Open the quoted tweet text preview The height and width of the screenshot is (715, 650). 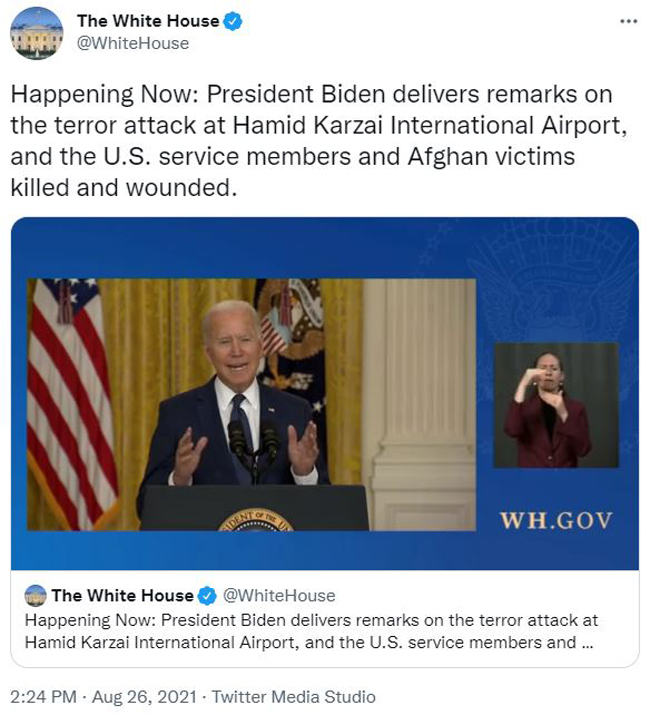pos(311,632)
